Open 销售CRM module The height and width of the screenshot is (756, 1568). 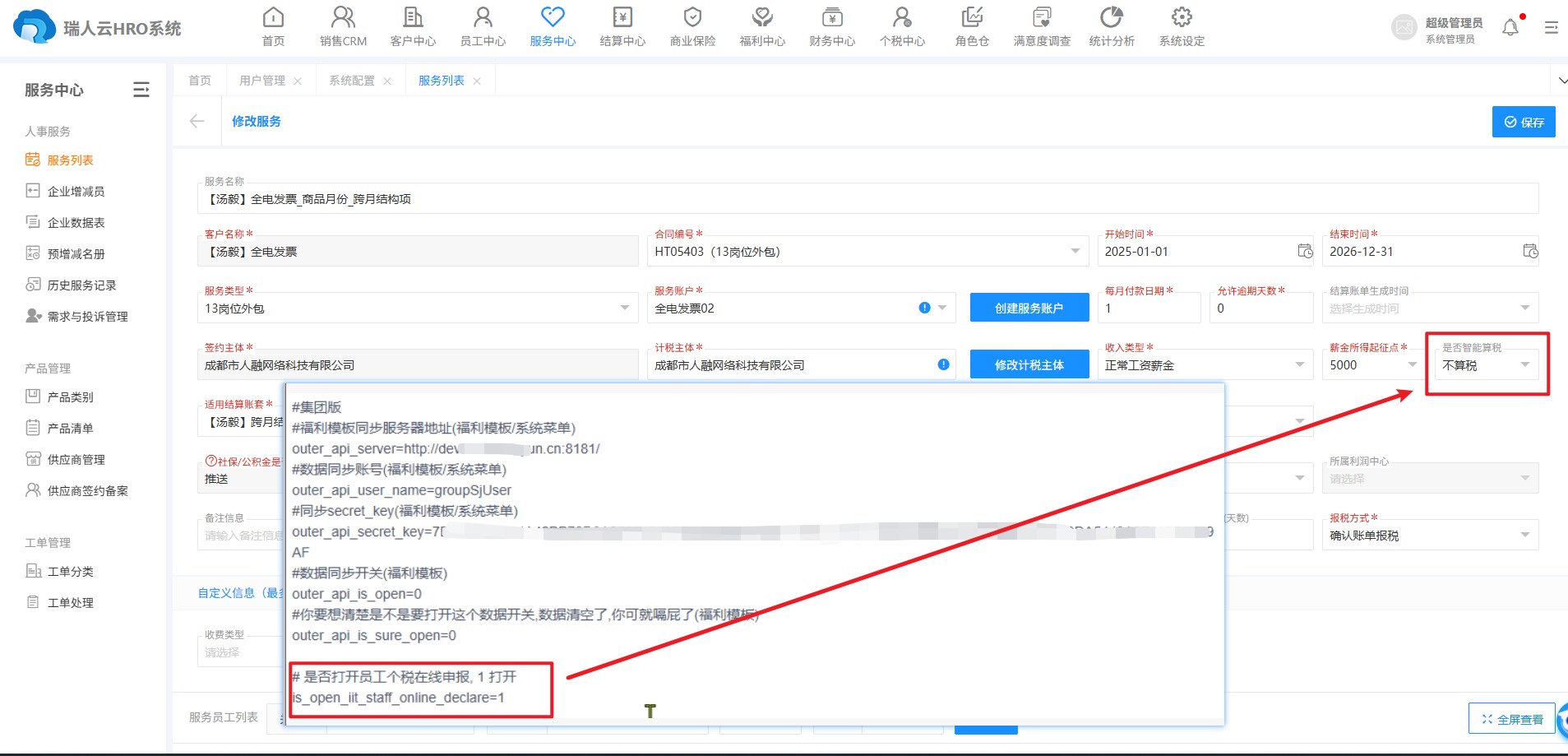[x=343, y=26]
